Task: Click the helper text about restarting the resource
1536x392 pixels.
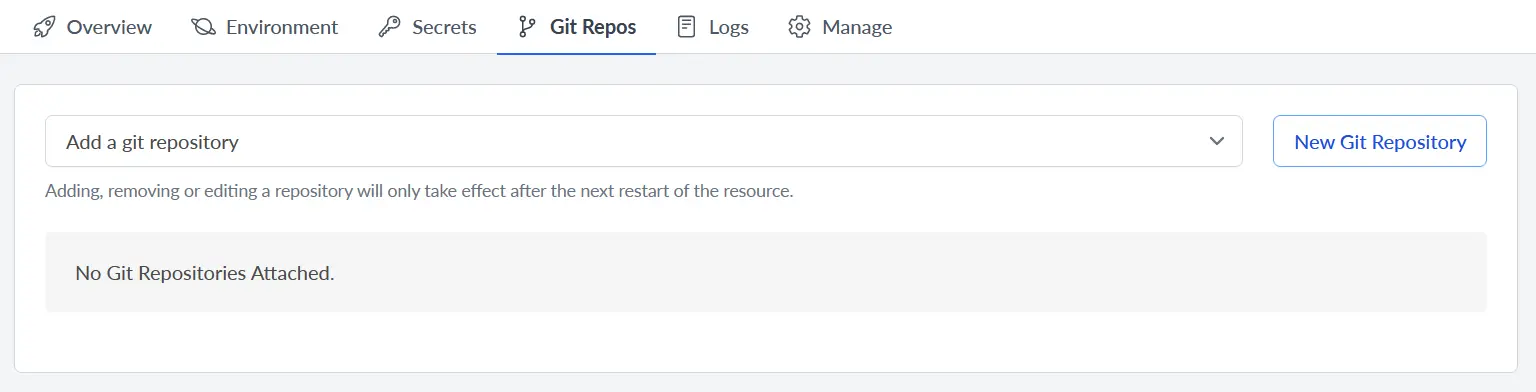Action: point(419,191)
